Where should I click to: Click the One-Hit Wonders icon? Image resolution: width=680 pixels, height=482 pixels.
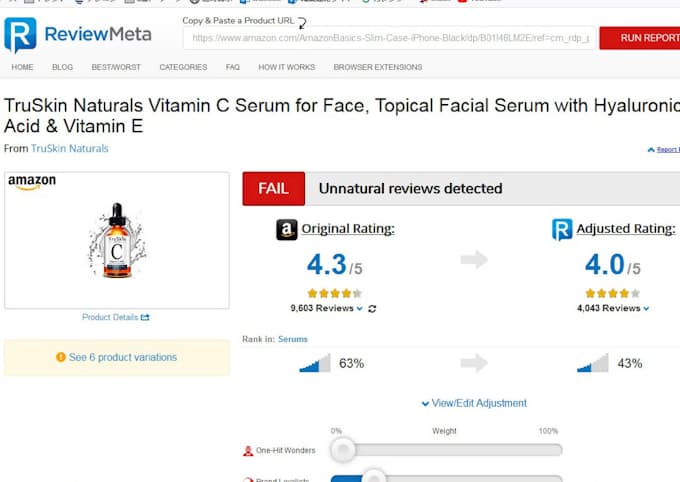pos(248,451)
